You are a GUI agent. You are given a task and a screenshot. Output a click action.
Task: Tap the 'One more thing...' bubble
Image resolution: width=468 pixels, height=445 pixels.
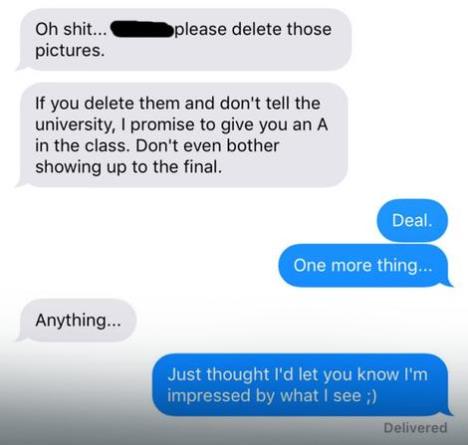(364, 265)
